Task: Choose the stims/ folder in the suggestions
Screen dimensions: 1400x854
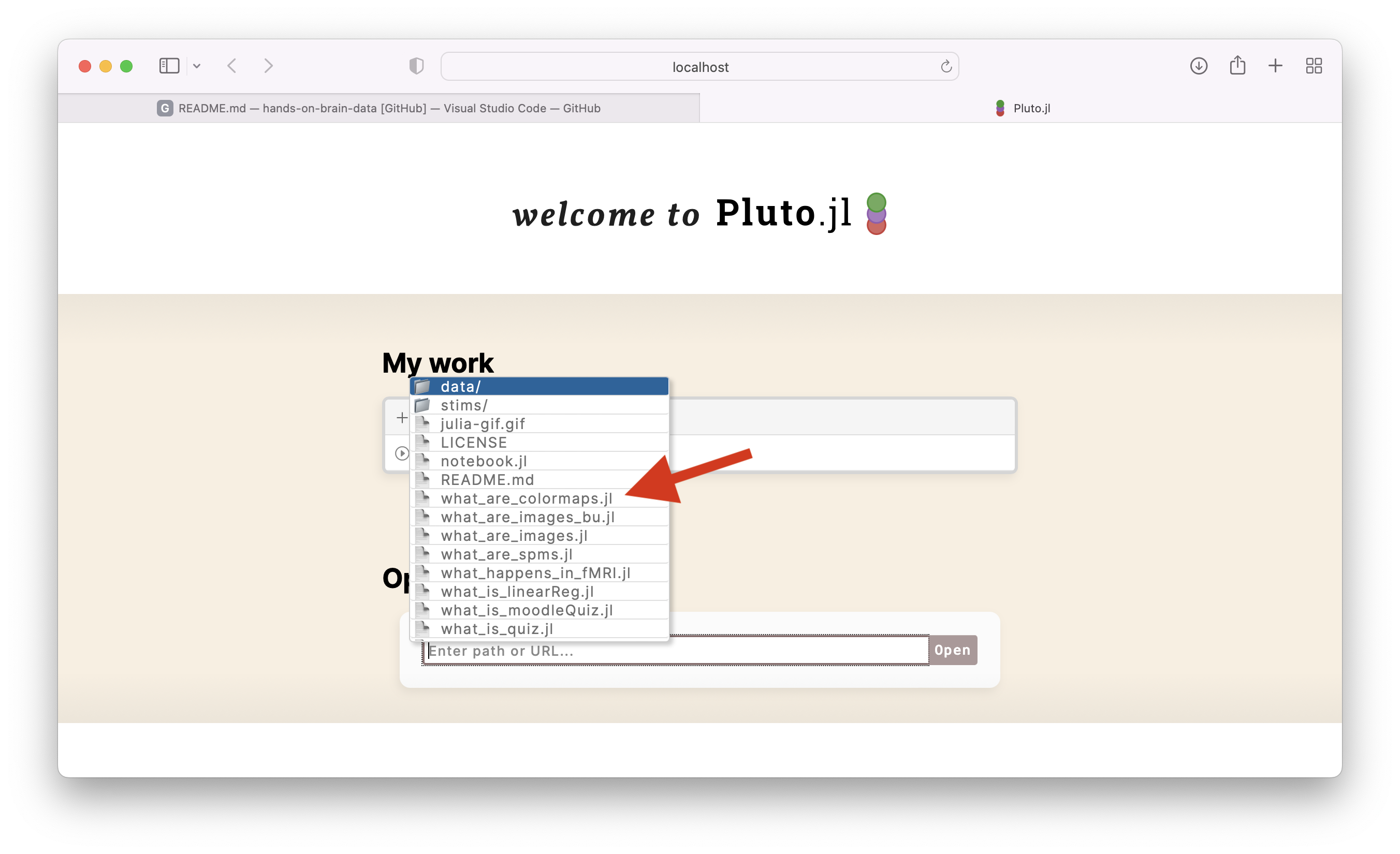Action: click(x=538, y=405)
